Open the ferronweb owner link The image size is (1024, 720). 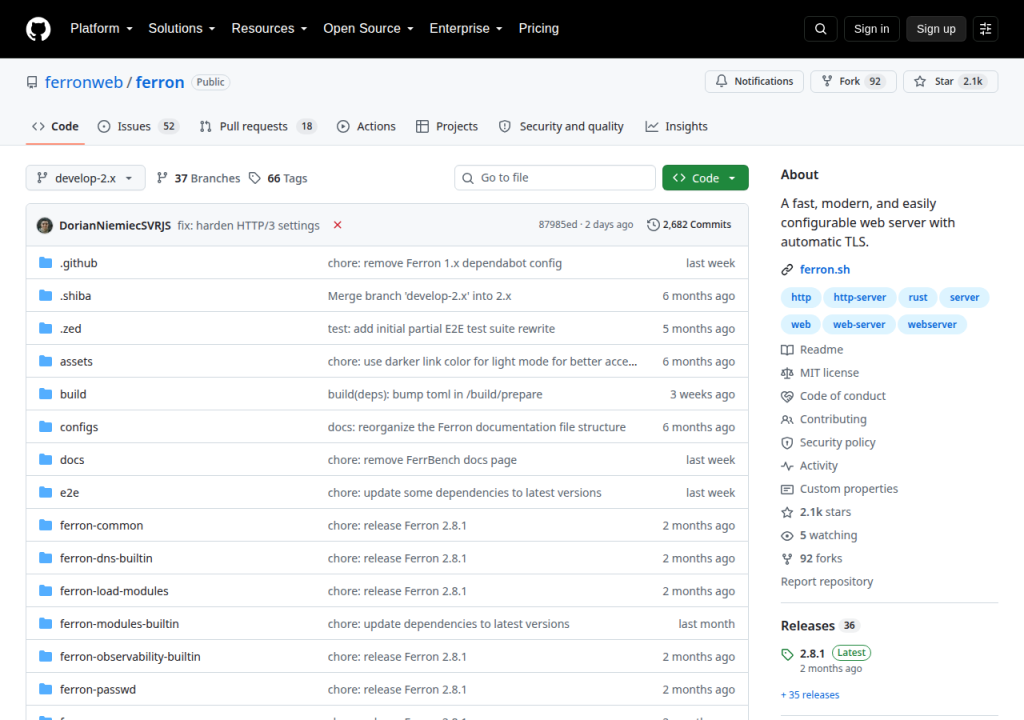[x=84, y=82]
